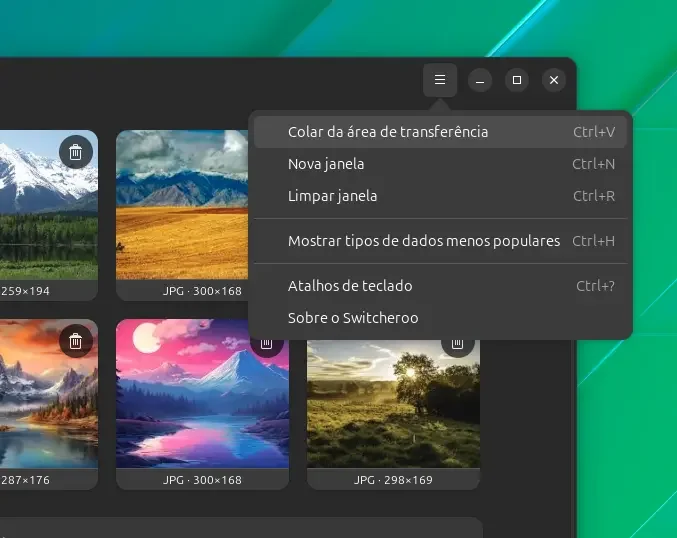
Task: Minimize the Switcheroo window
Action: (x=480, y=80)
